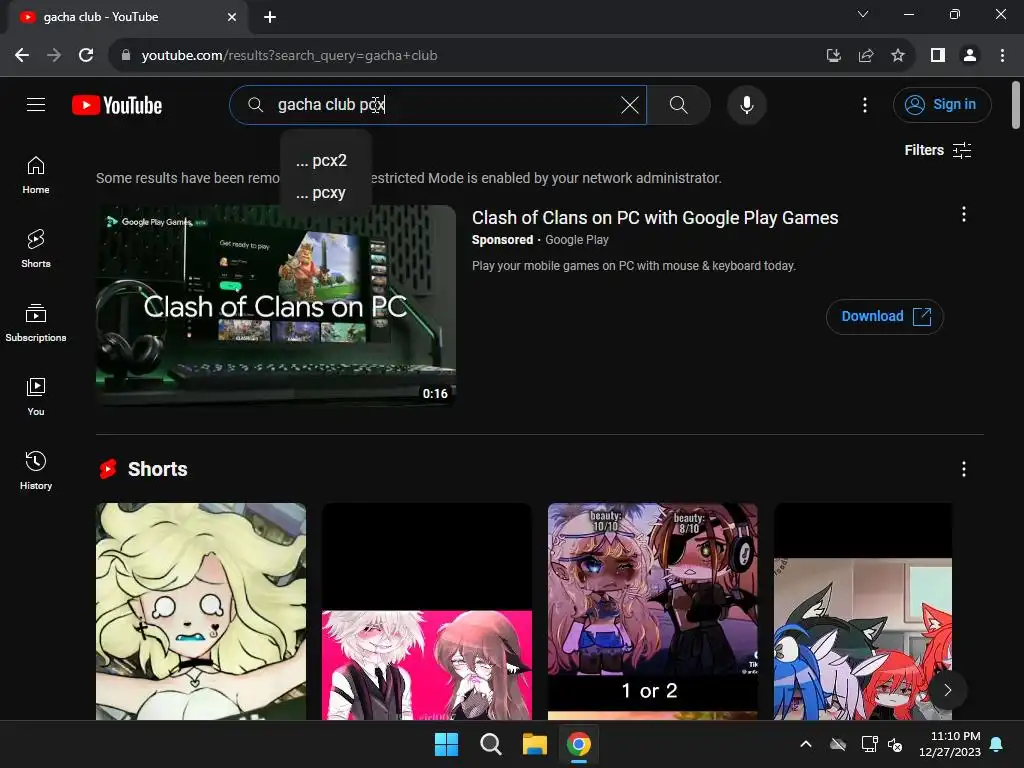This screenshot has height=768, width=1024.
Task: Click the 'Clash of Clans on PC with Google Play Games' title
Action: (x=655, y=217)
